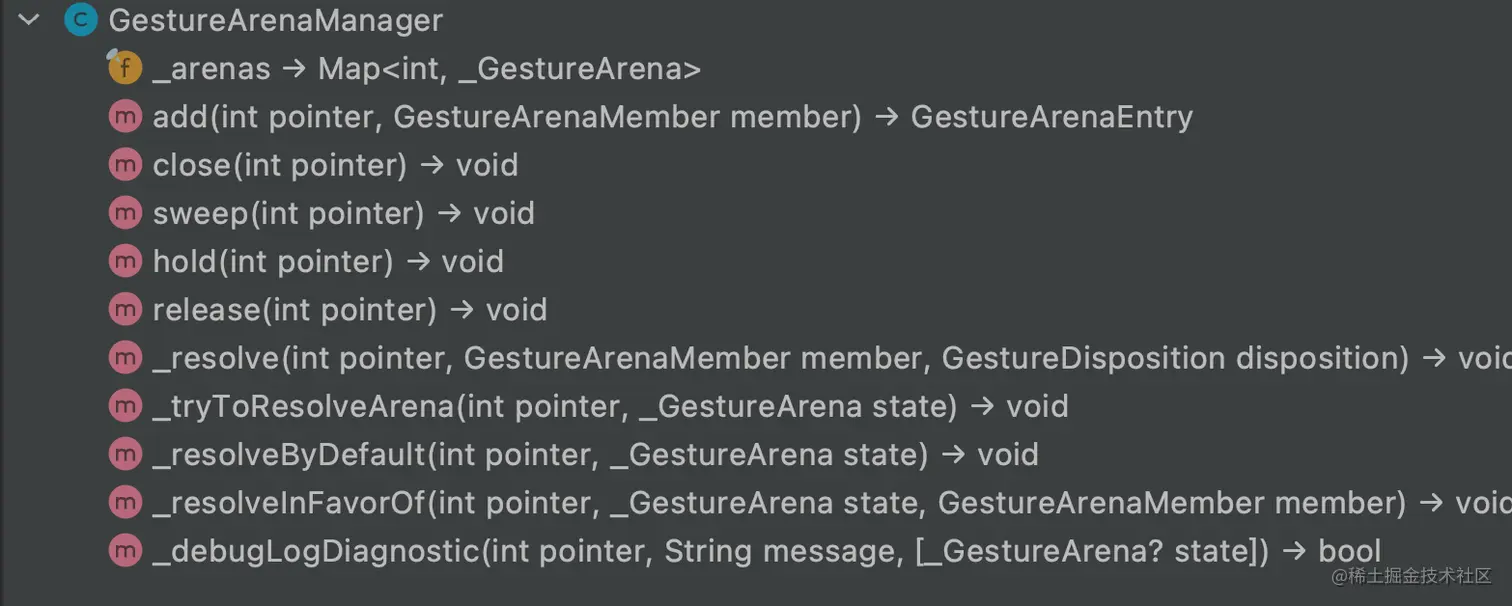Select the _resolveInFavorOf method entry
This screenshot has width=1512, height=606.
point(832,502)
